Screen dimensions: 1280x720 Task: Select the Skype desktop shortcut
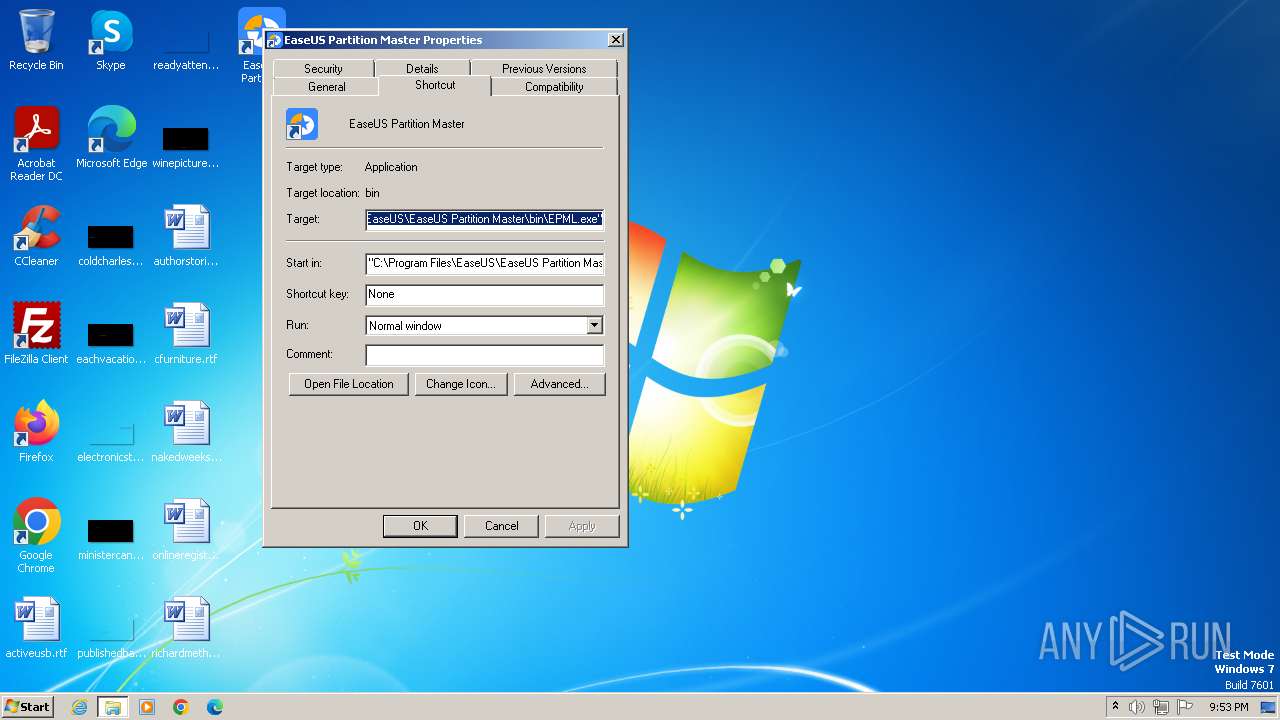click(110, 40)
